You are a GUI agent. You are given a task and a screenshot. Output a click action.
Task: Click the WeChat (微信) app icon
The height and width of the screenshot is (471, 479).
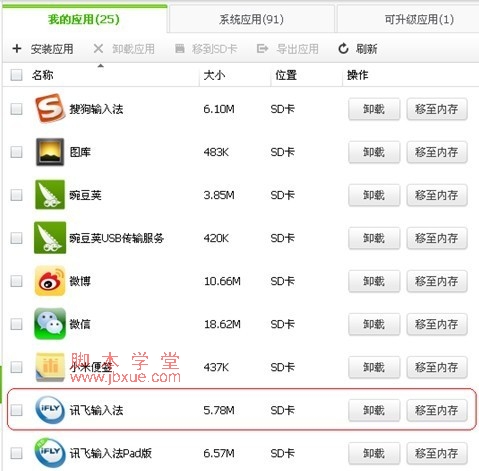point(50,324)
